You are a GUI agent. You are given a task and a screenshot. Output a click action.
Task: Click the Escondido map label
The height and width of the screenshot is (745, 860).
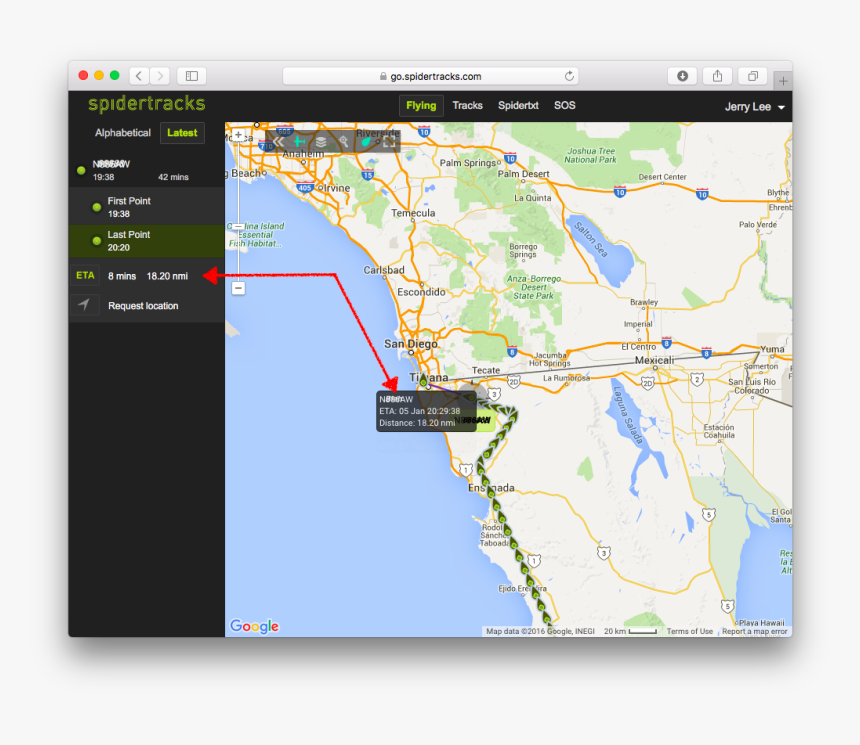coord(421,292)
